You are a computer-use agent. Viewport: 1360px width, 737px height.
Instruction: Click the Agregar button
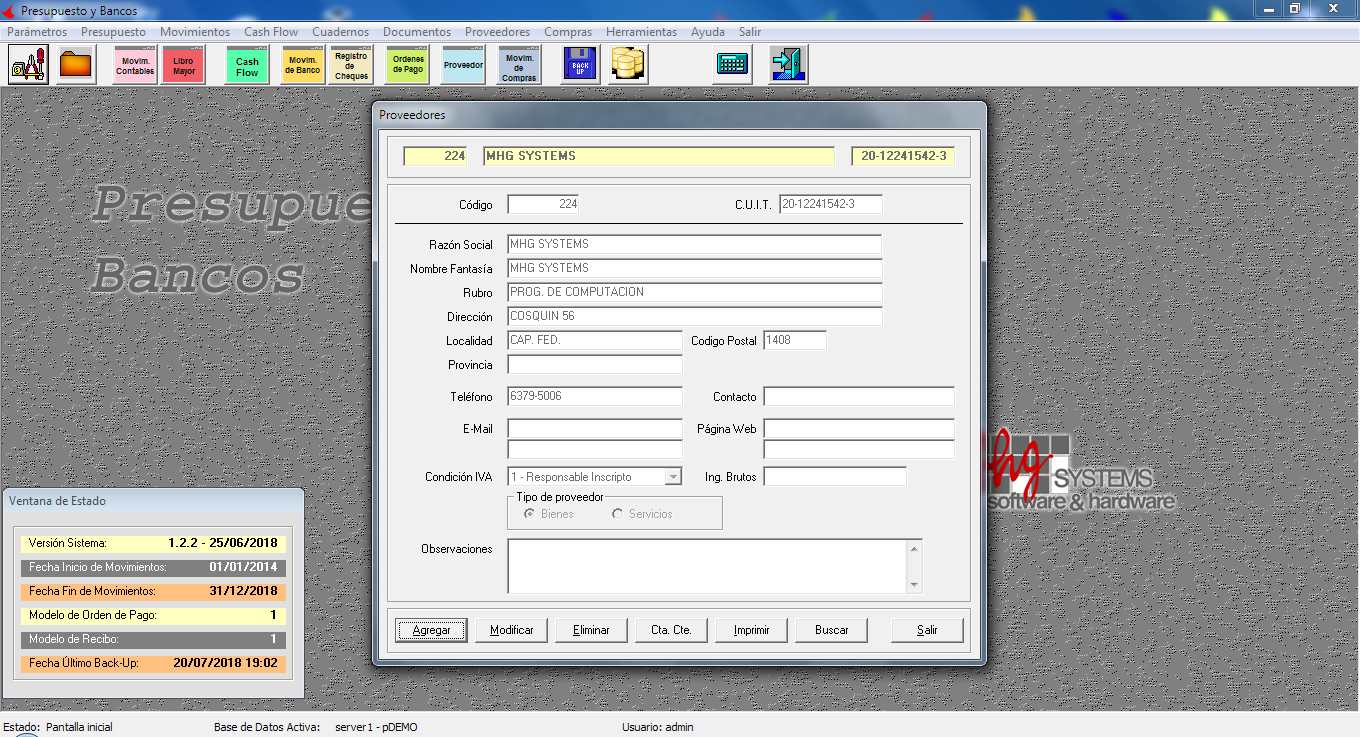point(432,630)
